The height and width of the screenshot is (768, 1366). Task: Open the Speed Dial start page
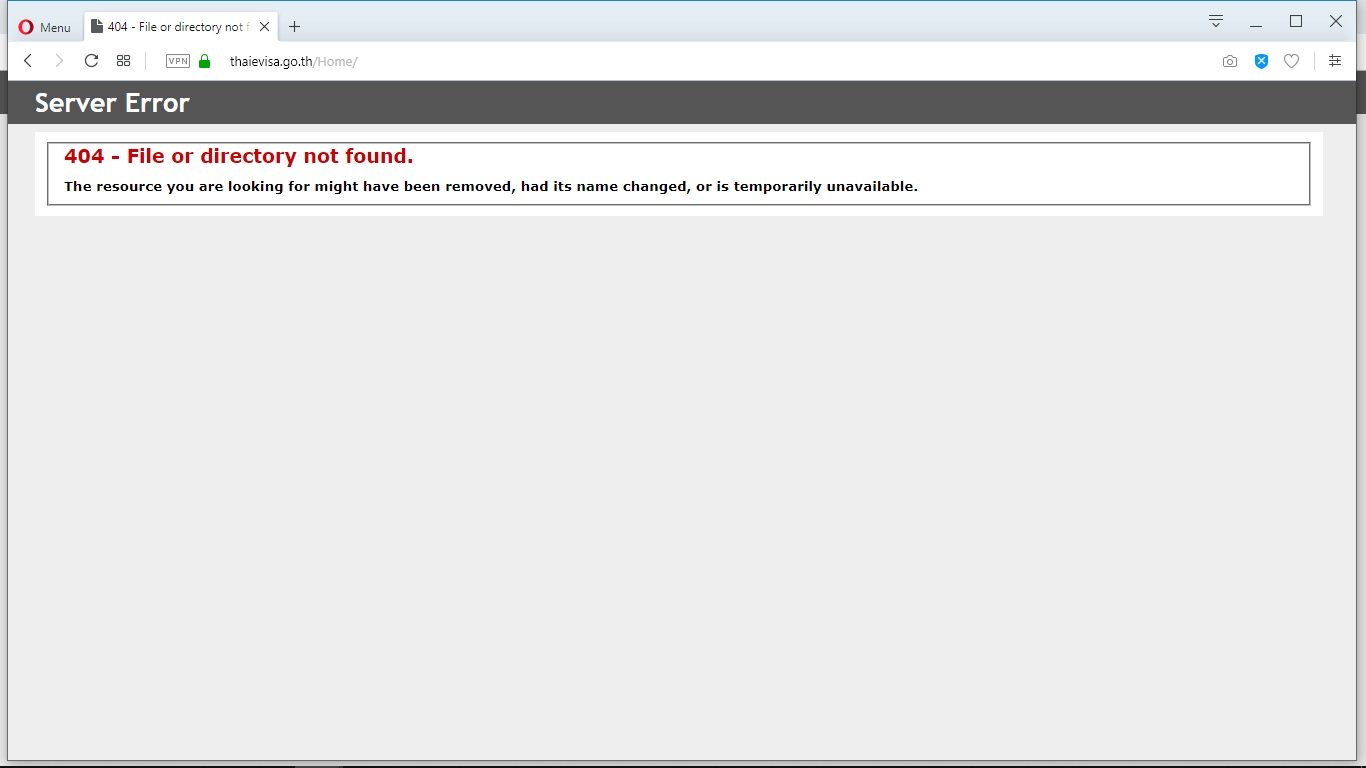coord(124,61)
